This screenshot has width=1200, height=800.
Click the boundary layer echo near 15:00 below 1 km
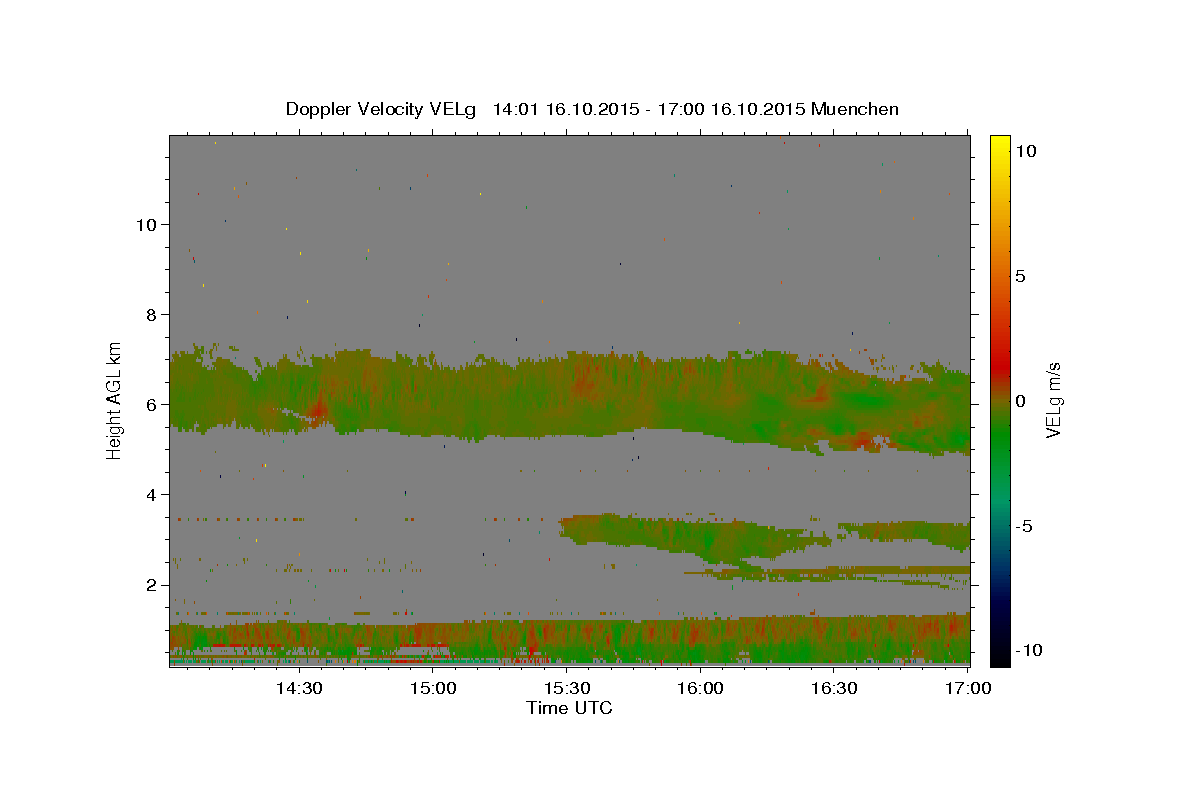(433, 642)
